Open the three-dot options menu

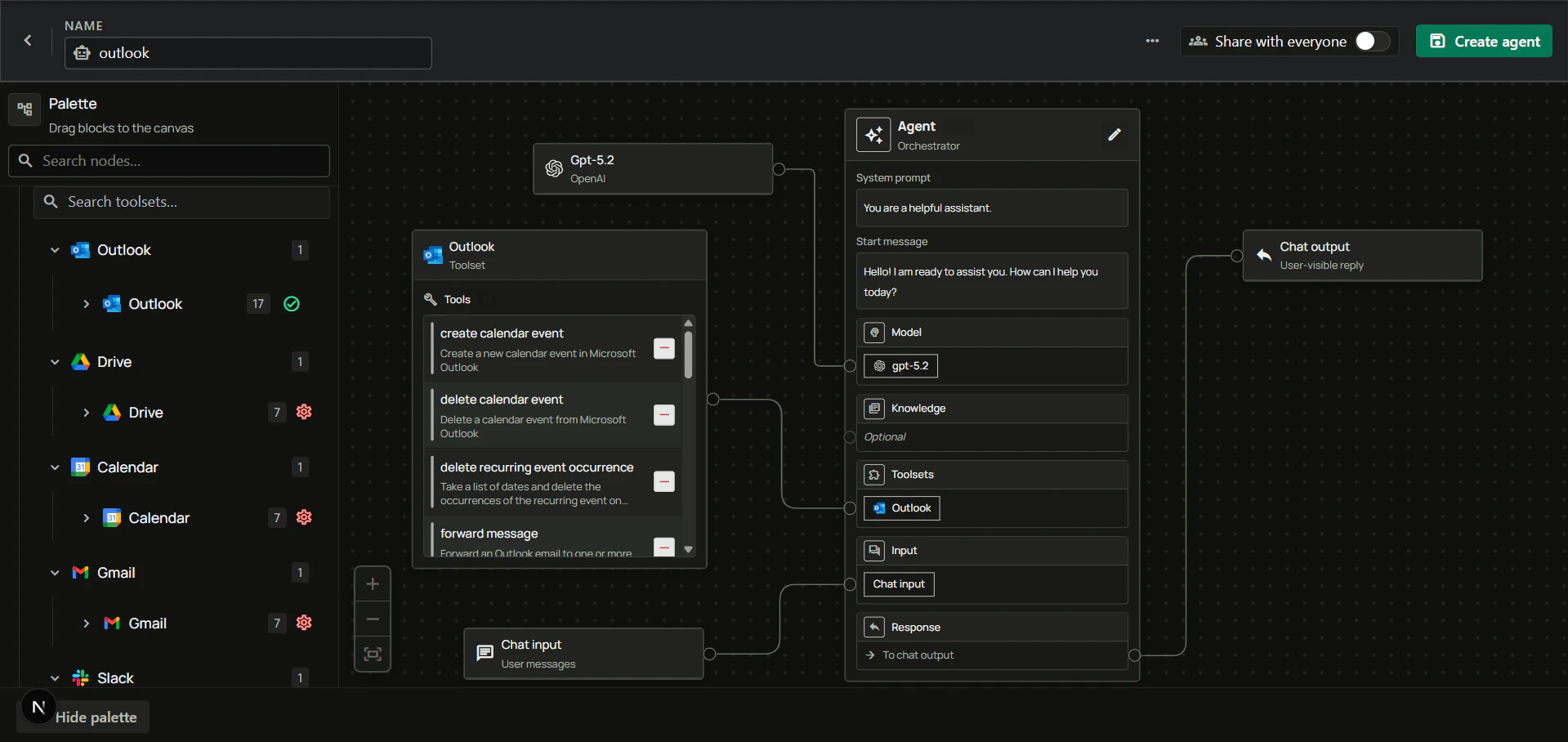(1152, 41)
